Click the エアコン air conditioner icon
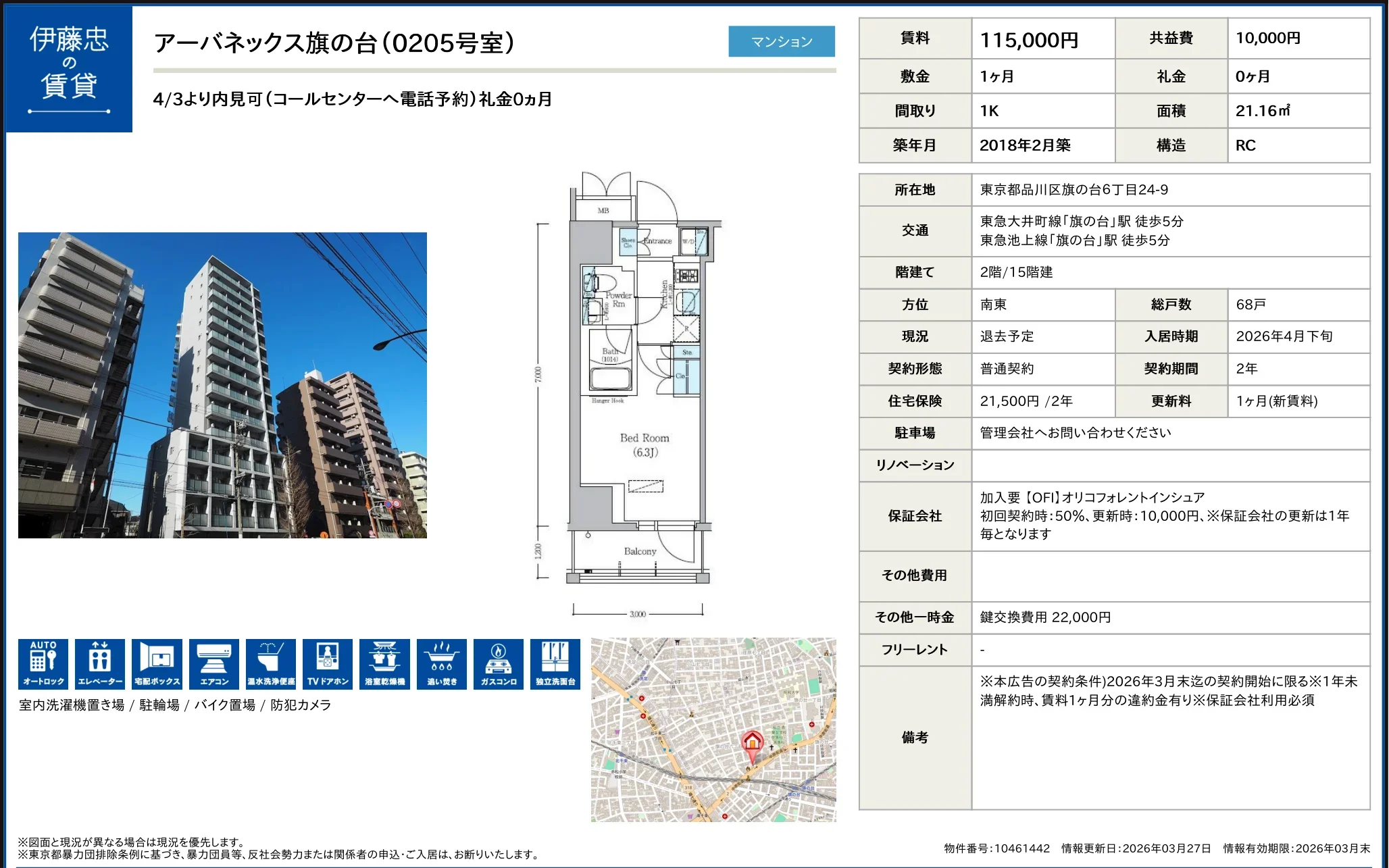 pyautogui.click(x=214, y=663)
